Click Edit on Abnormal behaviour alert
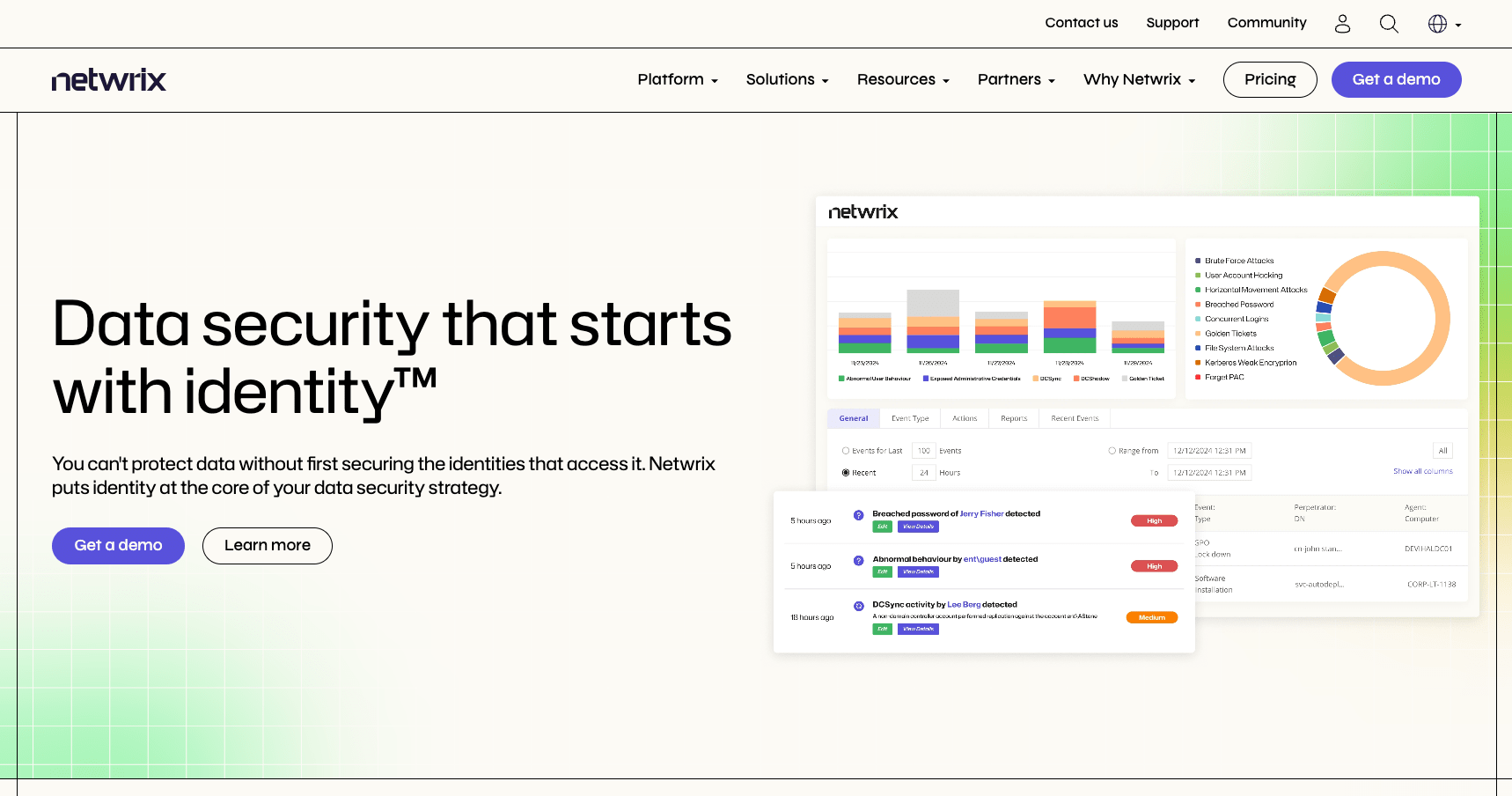This screenshot has width=1512, height=796. (882, 571)
